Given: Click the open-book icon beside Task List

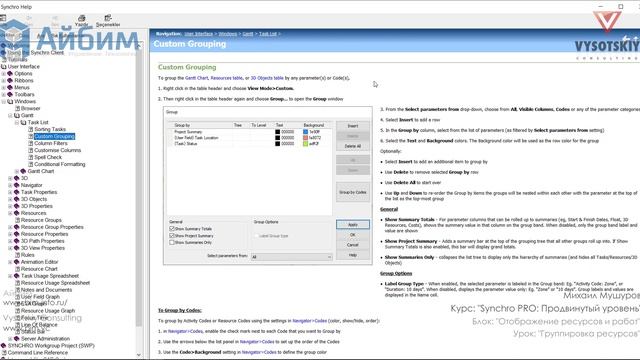Looking at the screenshot, I should [x=24, y=122].
